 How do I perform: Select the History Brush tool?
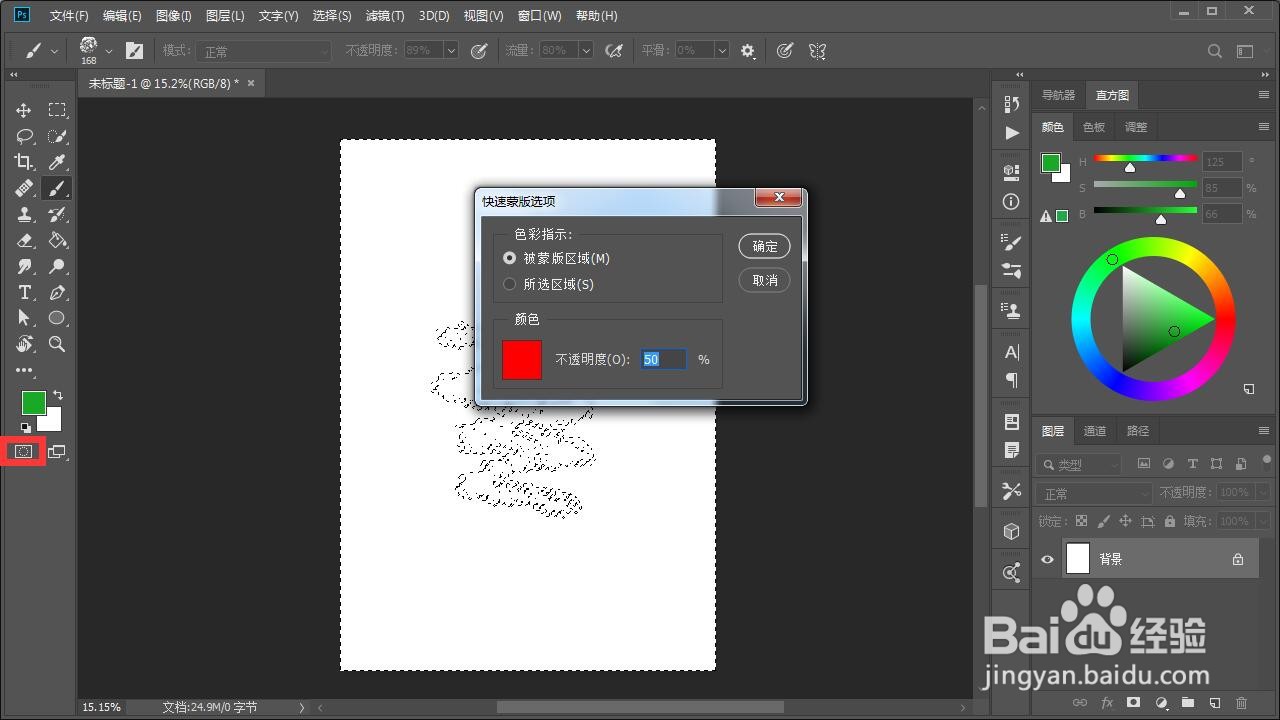click(58, 214)
